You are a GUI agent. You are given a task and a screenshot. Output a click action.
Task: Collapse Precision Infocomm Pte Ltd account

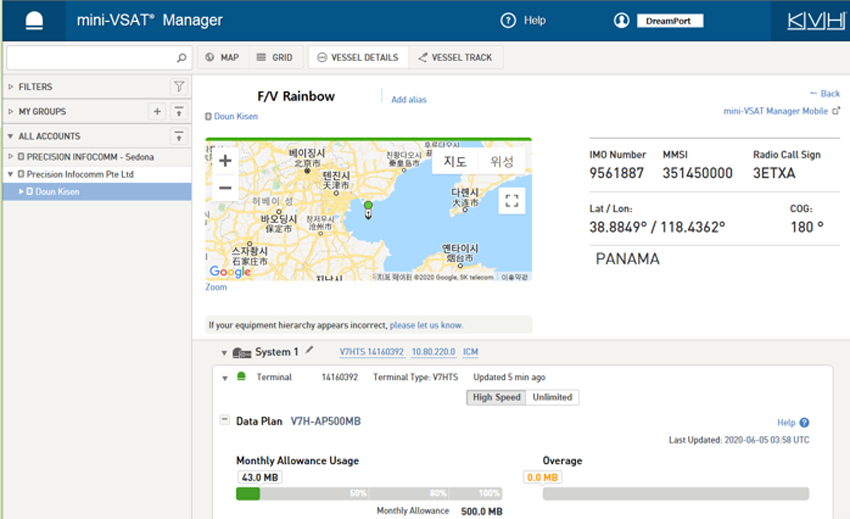(10, 174)
